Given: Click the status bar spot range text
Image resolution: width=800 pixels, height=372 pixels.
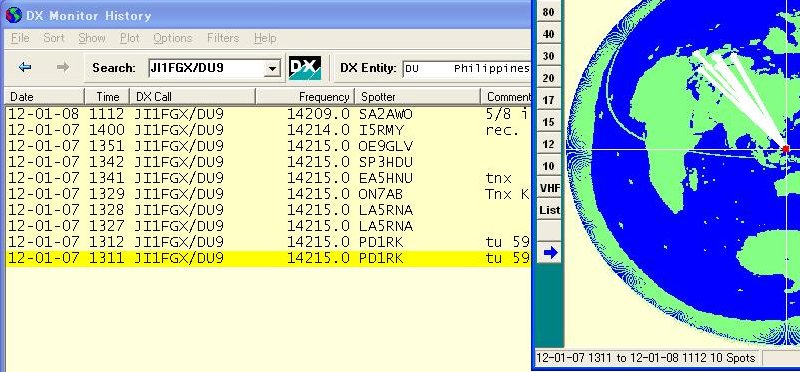Looking at the screenshot, I should (646, 358).
